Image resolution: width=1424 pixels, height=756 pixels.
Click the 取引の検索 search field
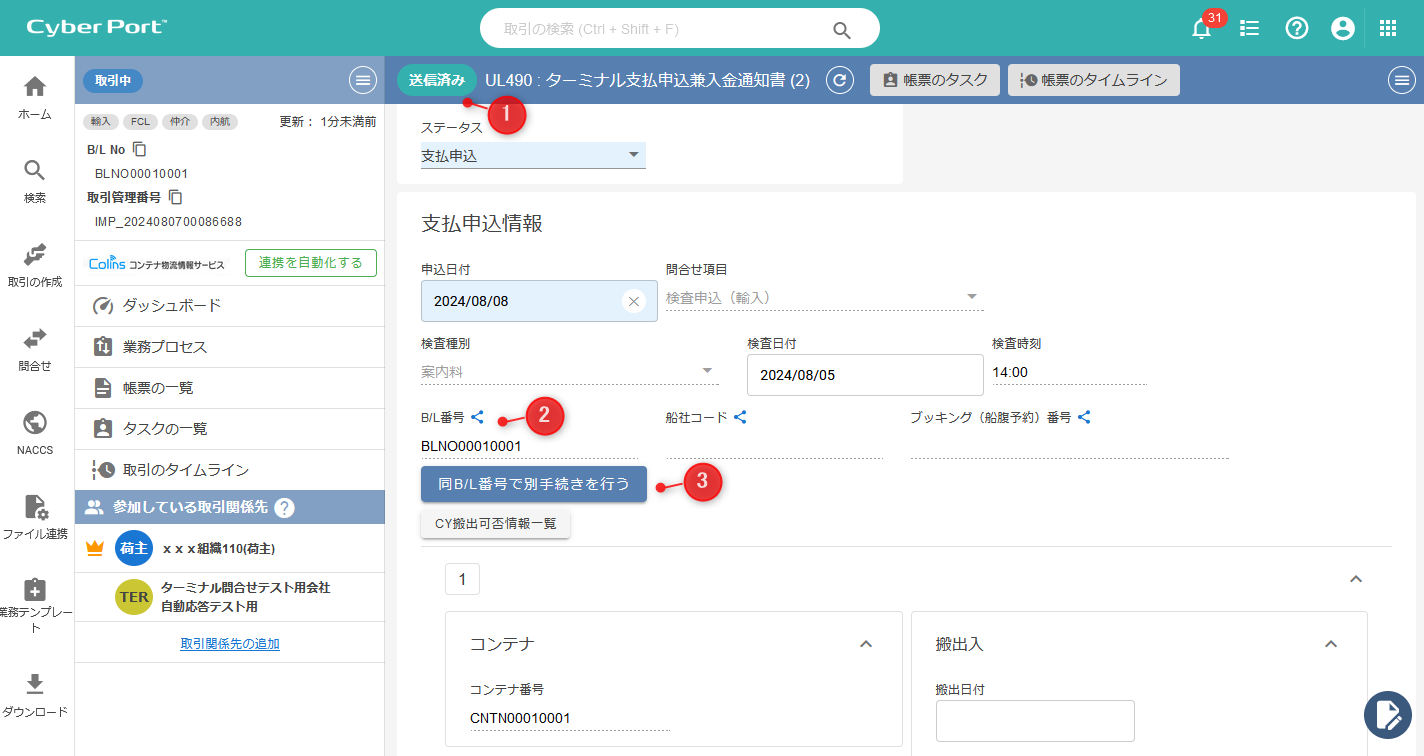pos(660,29)
